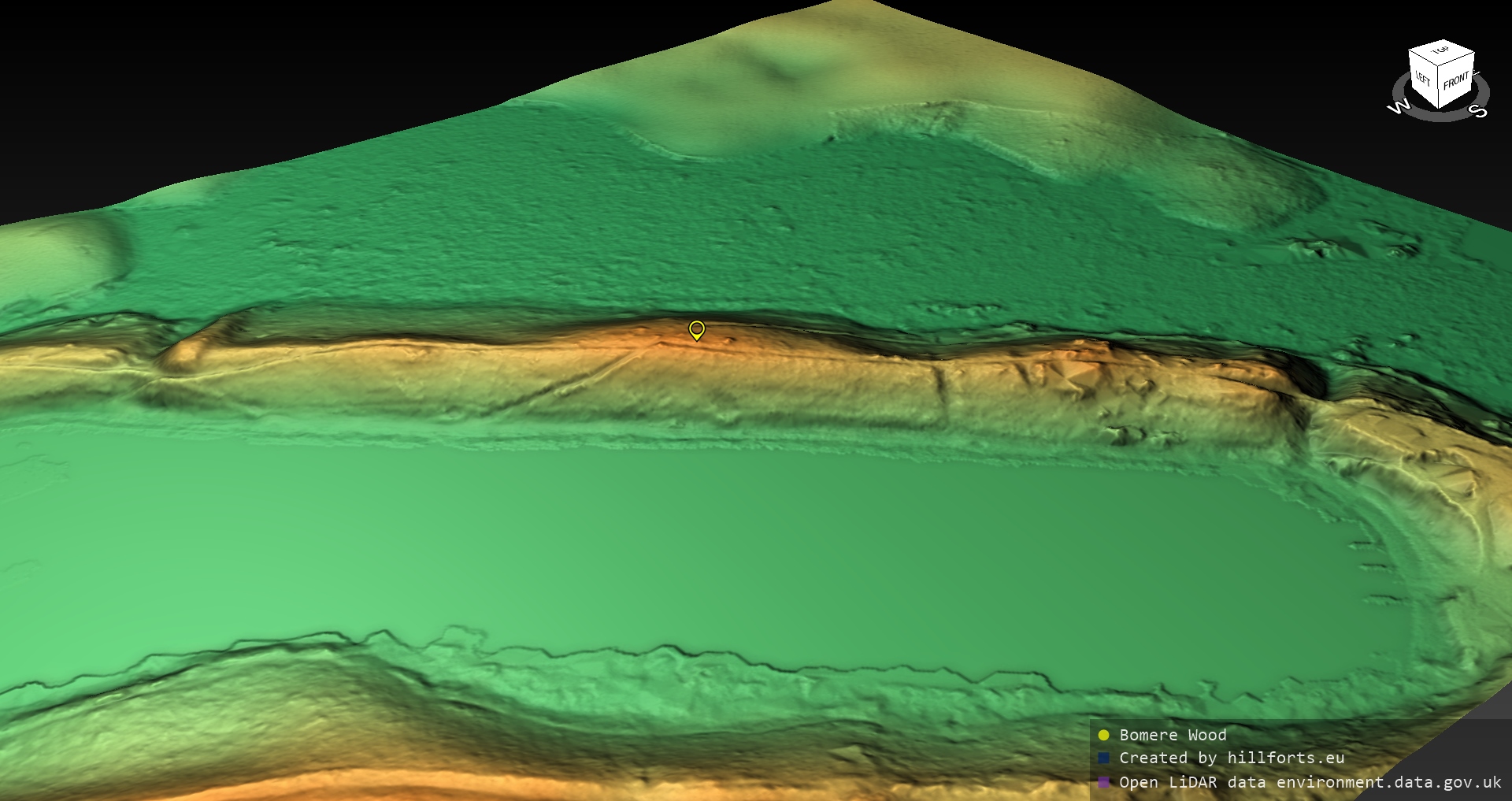Select the yellow Bomere Wood map pin

click(x=696, y=329)
